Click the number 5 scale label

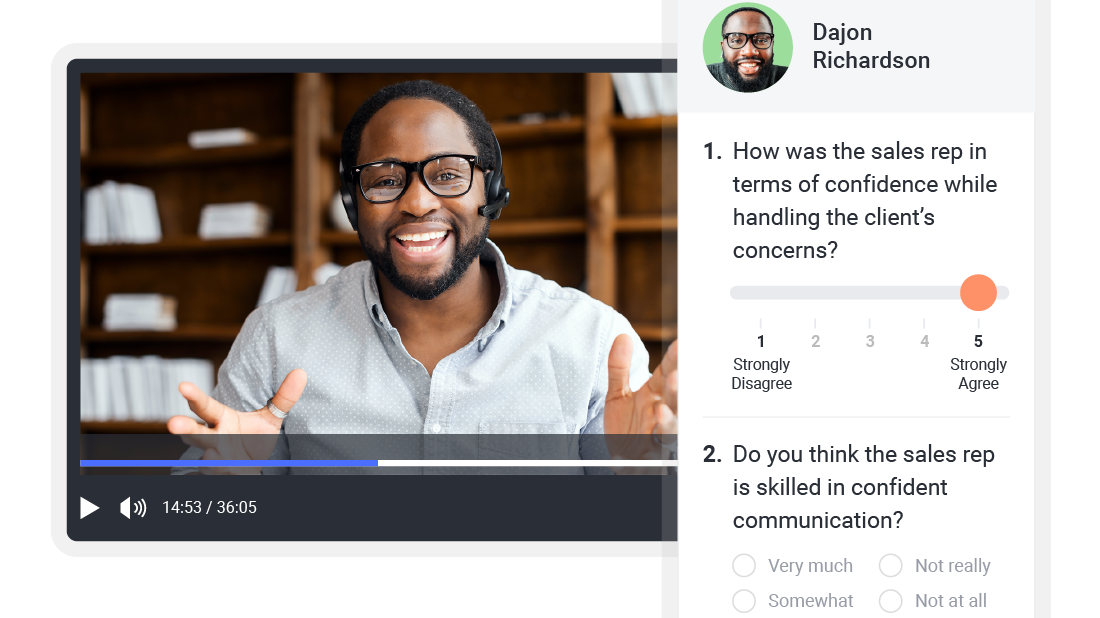(978, 341)
